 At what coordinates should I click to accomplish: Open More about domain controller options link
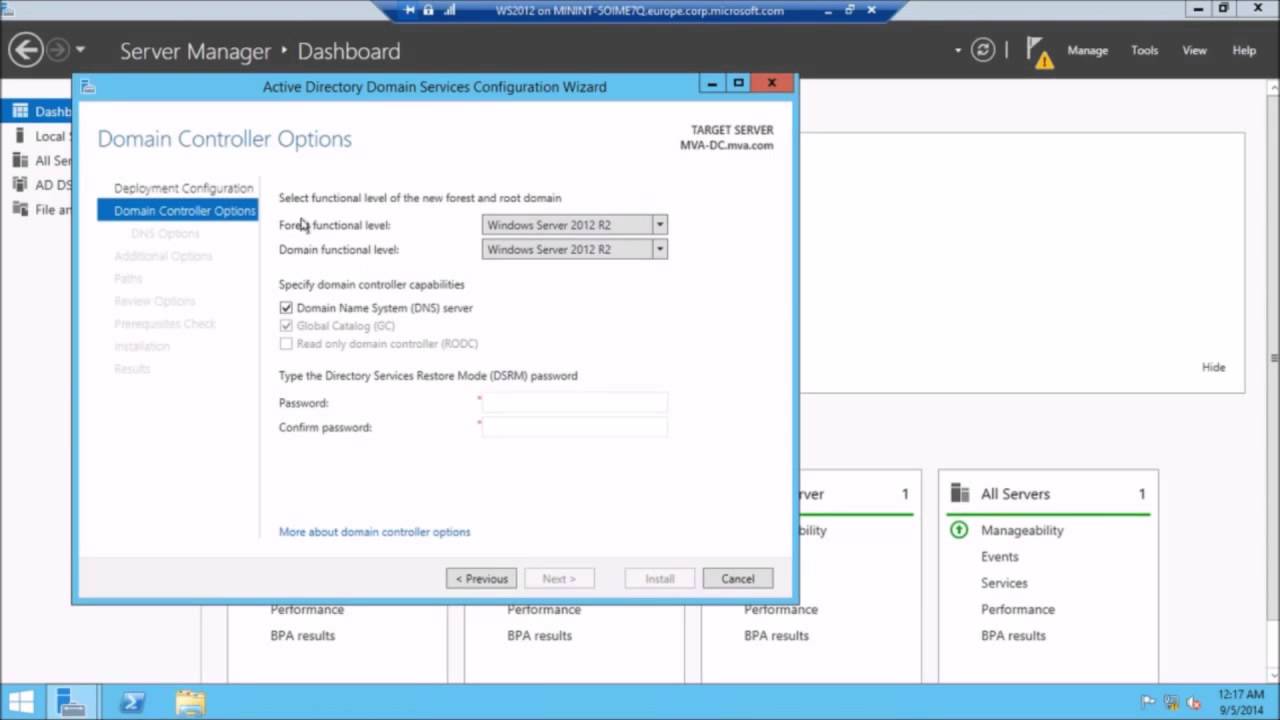click(x=374, y=532)
